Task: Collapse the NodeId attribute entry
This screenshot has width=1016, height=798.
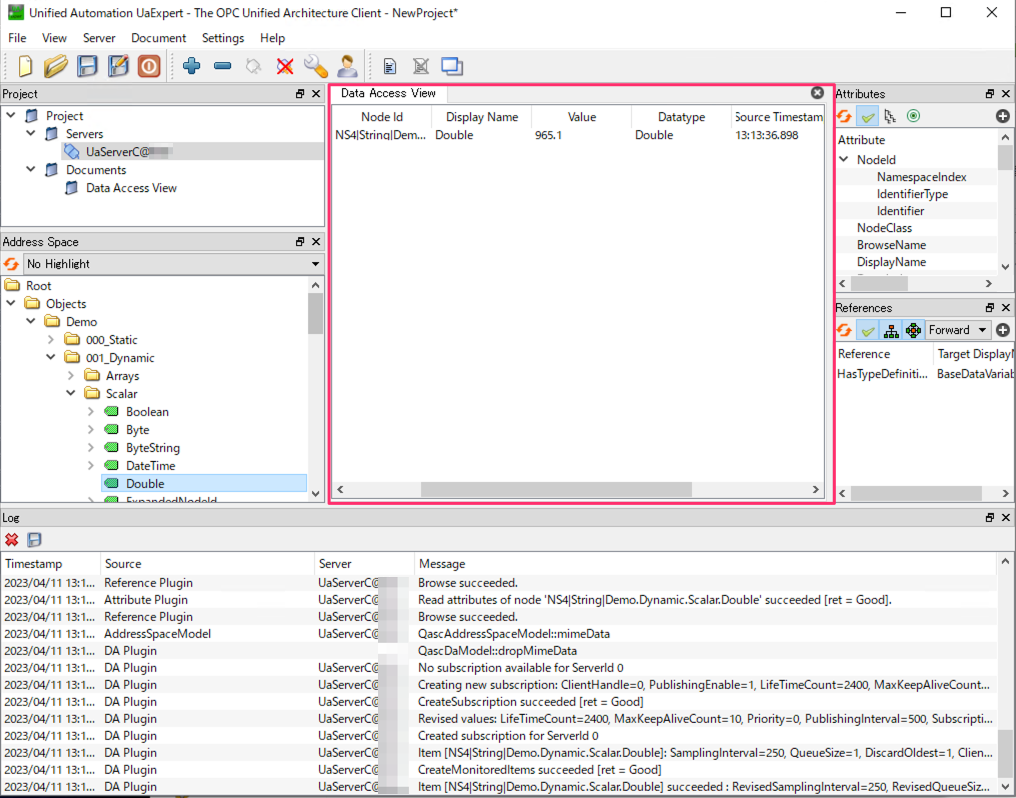Action: tap(843, 159)
